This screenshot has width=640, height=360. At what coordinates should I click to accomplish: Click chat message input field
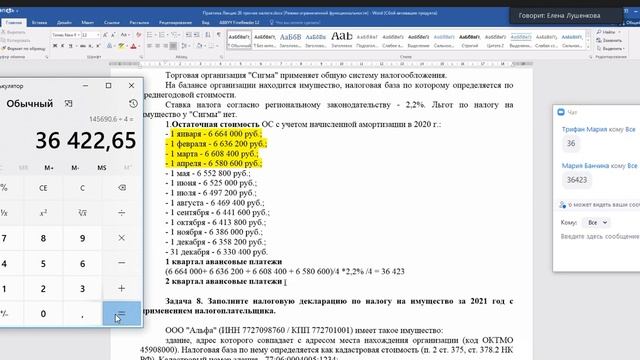pos(599,236)
